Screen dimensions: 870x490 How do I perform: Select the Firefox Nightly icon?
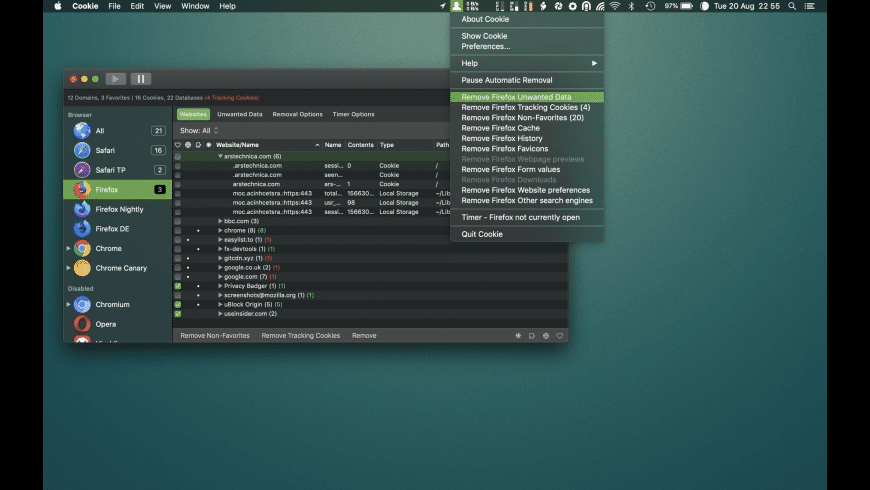click(82, 209)
